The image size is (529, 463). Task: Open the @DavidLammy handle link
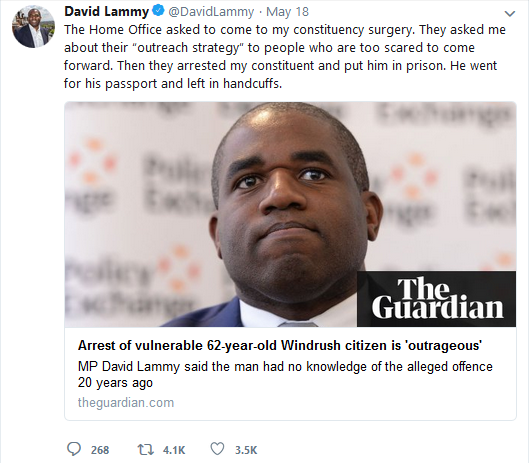coord(211,12)
